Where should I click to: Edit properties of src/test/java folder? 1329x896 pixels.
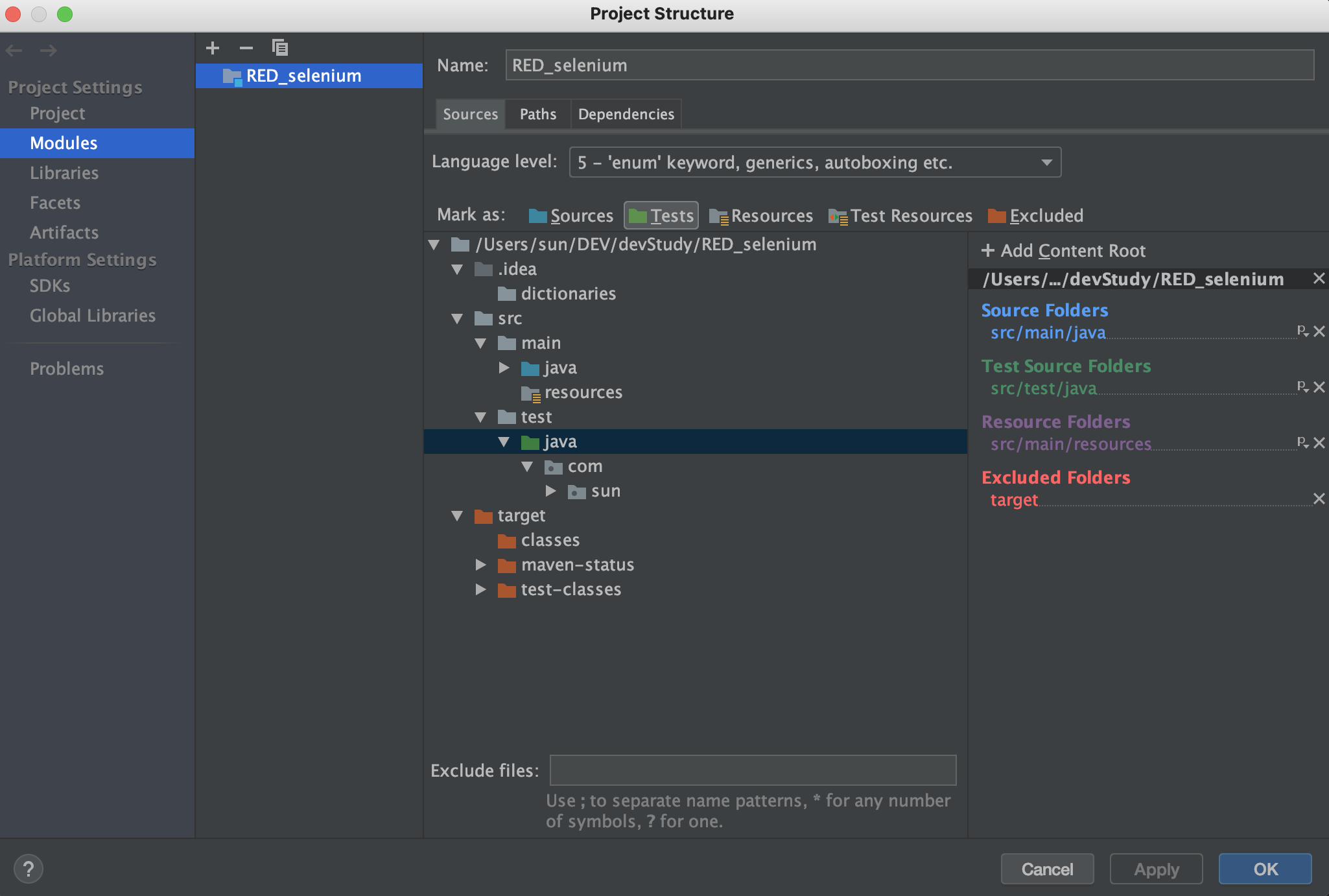pyautogui.click(x=1302, y=387)
